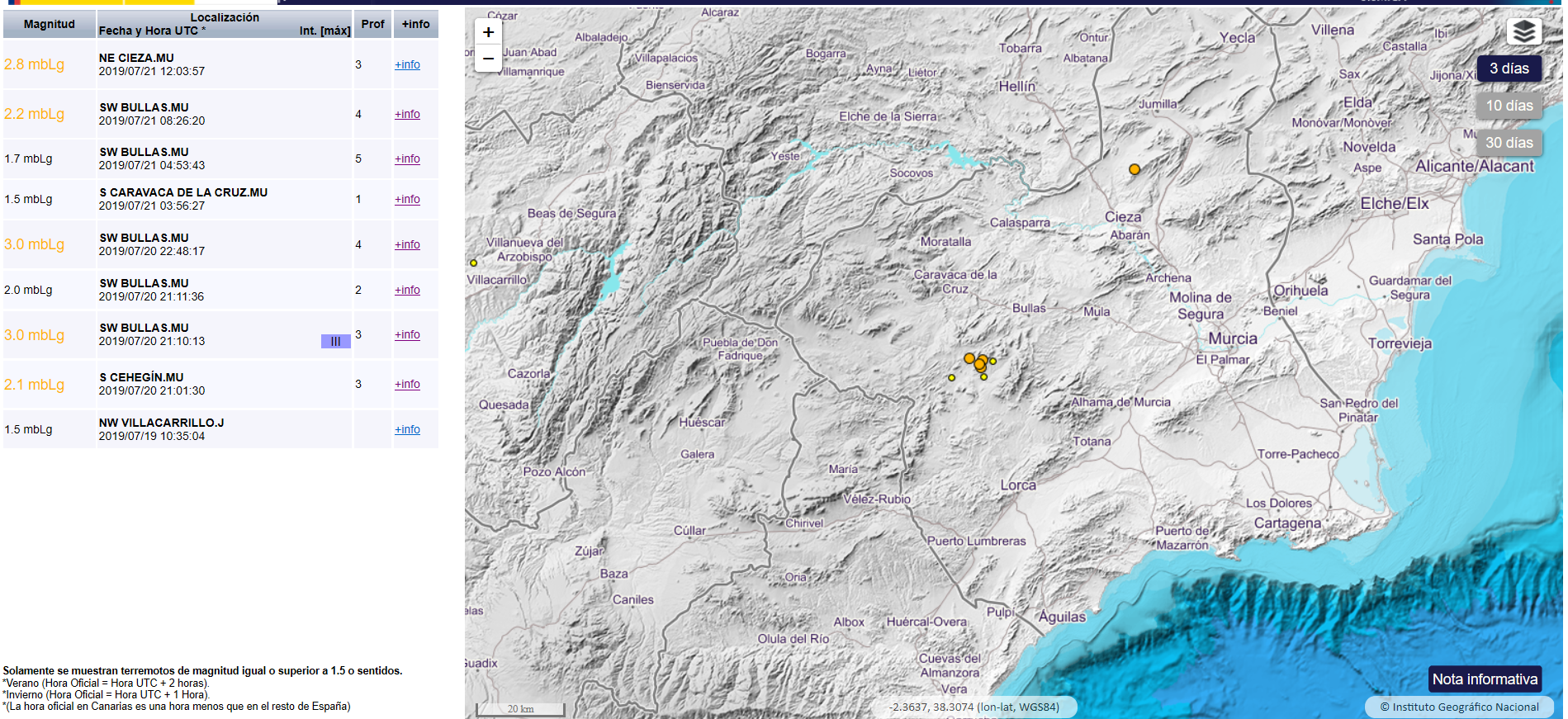Open +info for NE CIEZA.MU earthquake
The image size is (1568, 719).
407,64
